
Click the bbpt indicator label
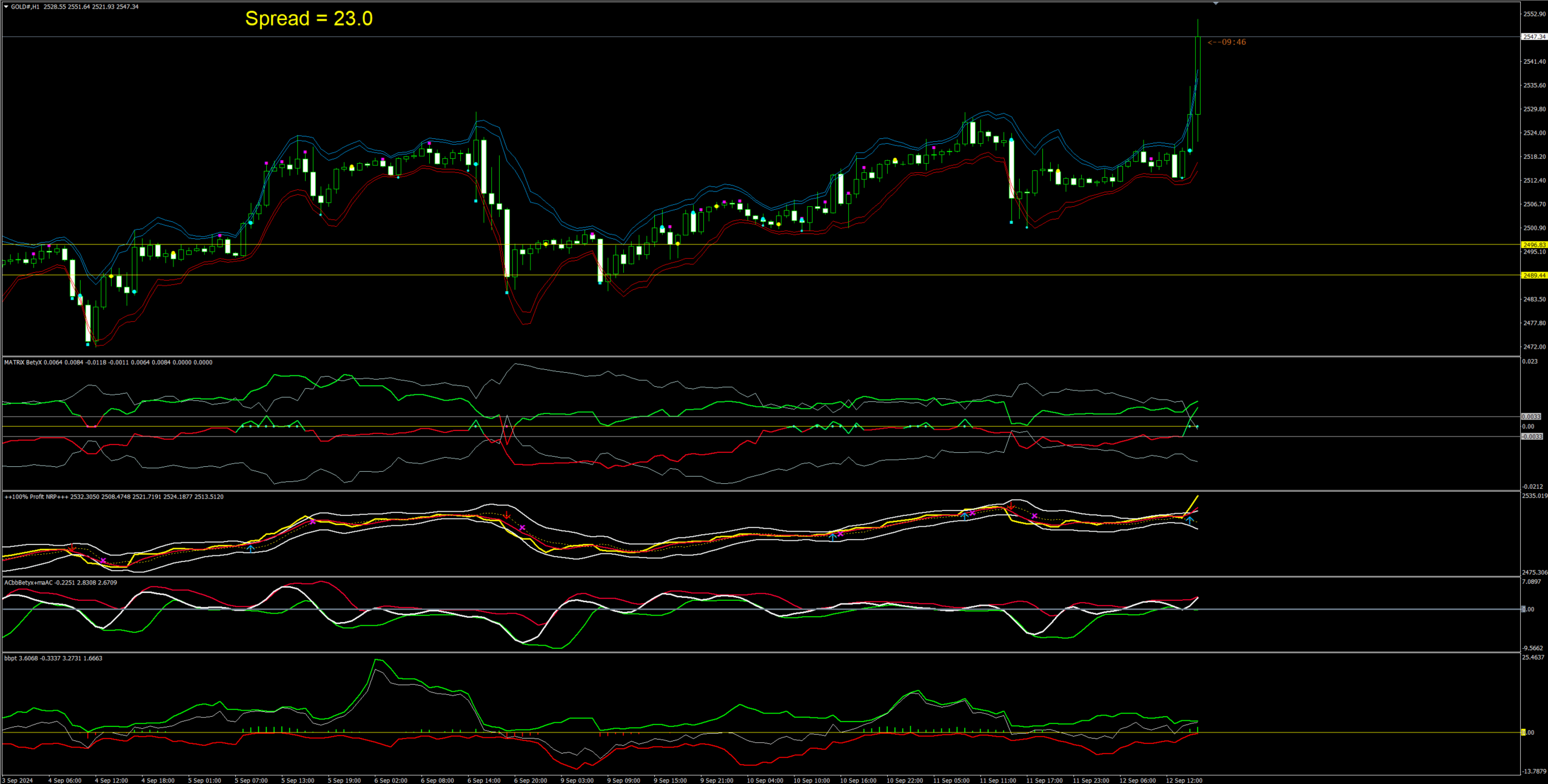click(x=10, y=658)
